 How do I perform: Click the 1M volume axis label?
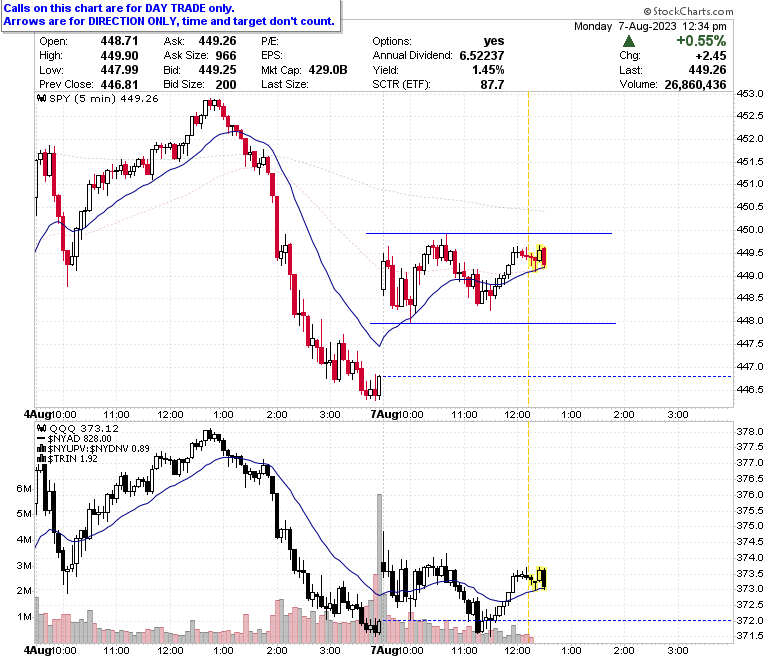[24, 617]
